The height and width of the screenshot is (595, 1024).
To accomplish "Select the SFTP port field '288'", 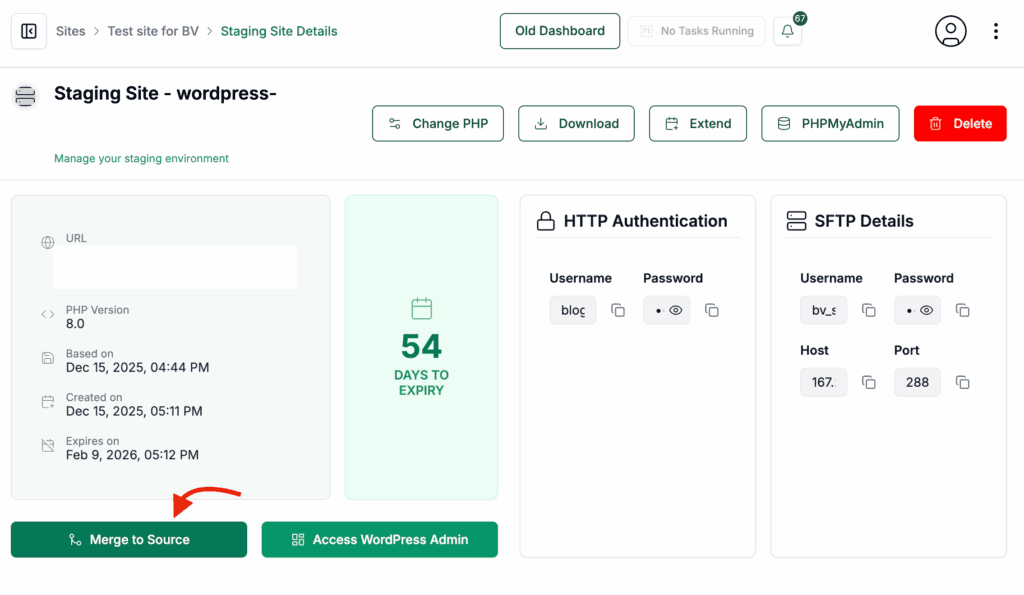I will pyautogui.click(x=917, y=382).
